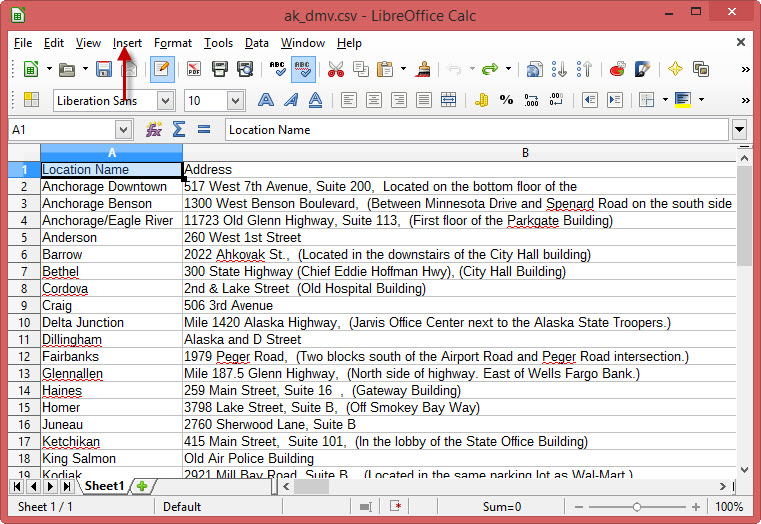Sort descending
This screenshot has height=524, width=761.
[584, 69]
